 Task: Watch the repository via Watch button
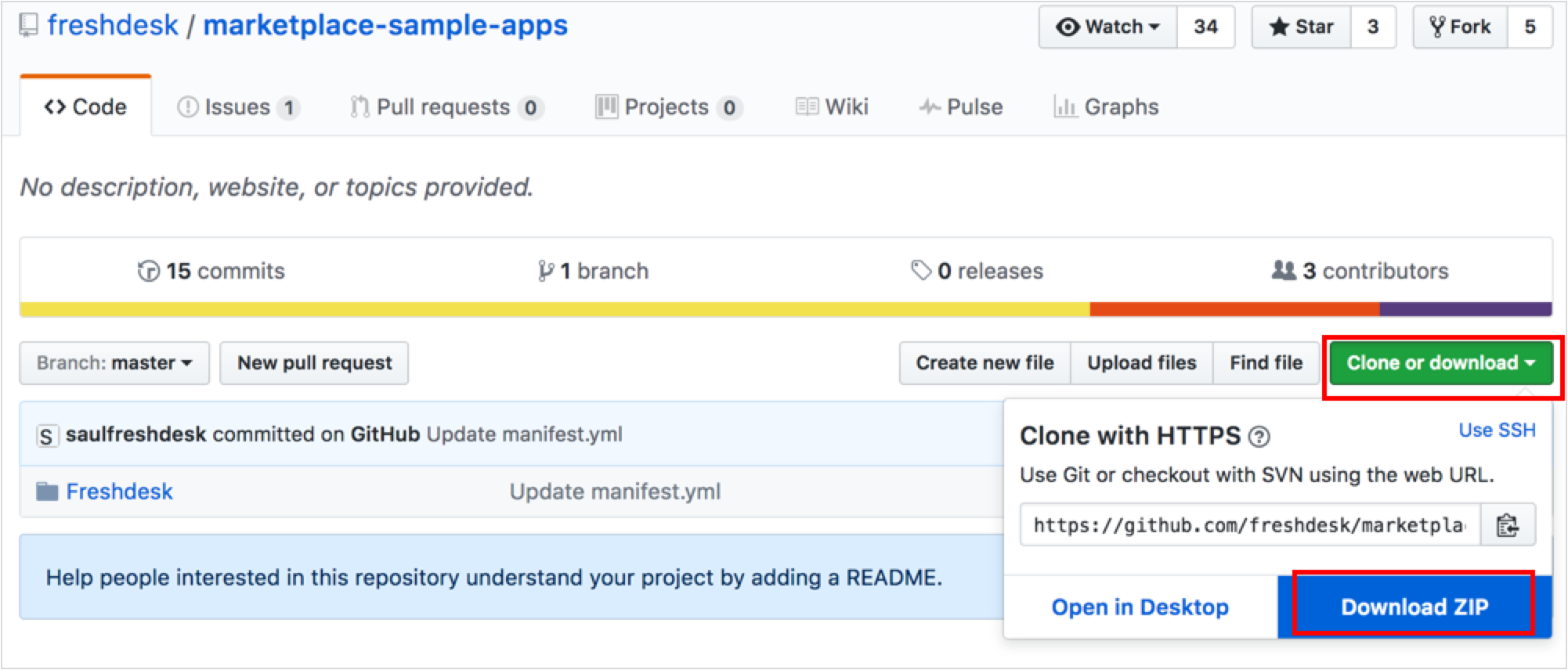point(1108,27)
